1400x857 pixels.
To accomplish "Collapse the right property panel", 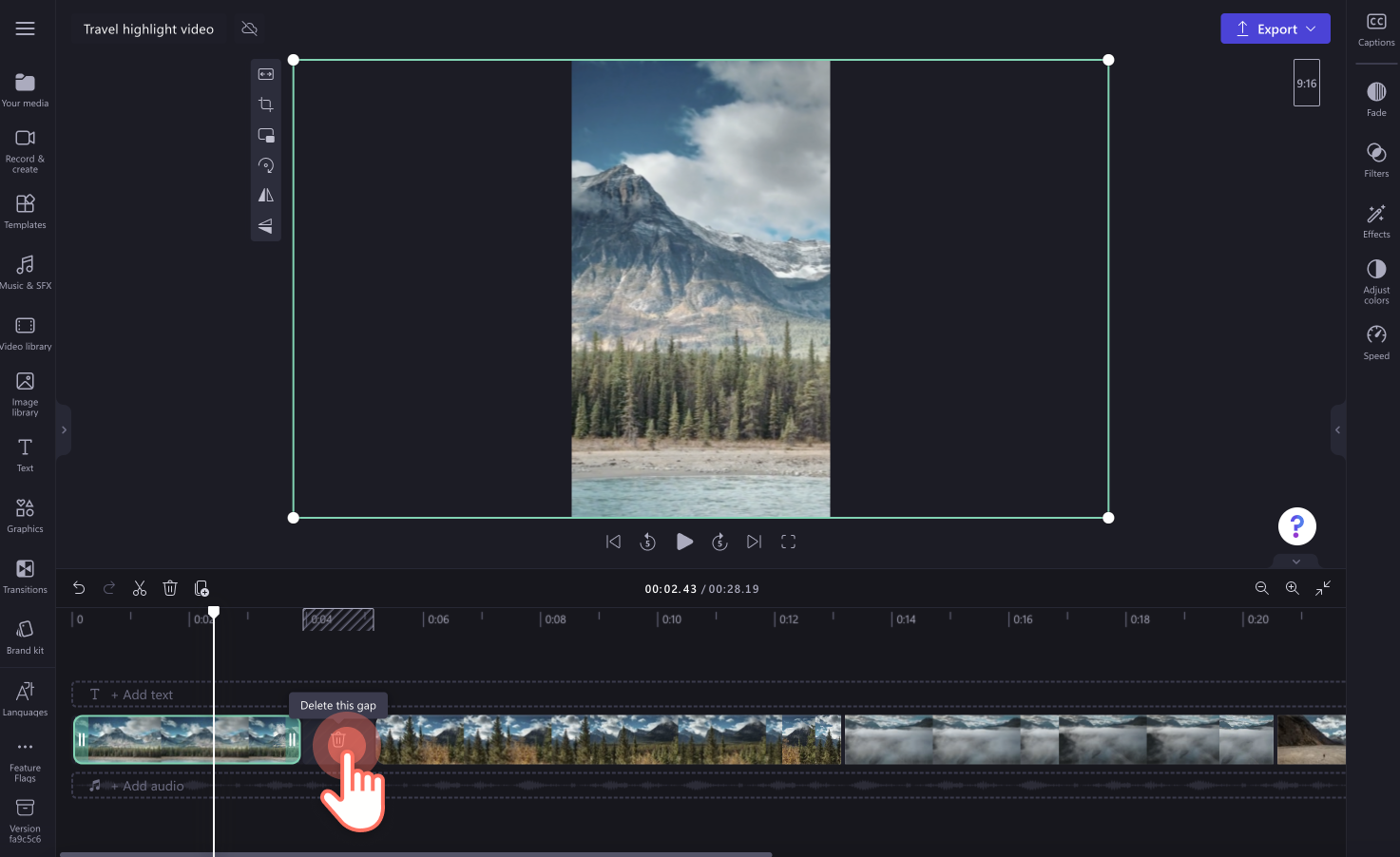I will coord(1337,430).
